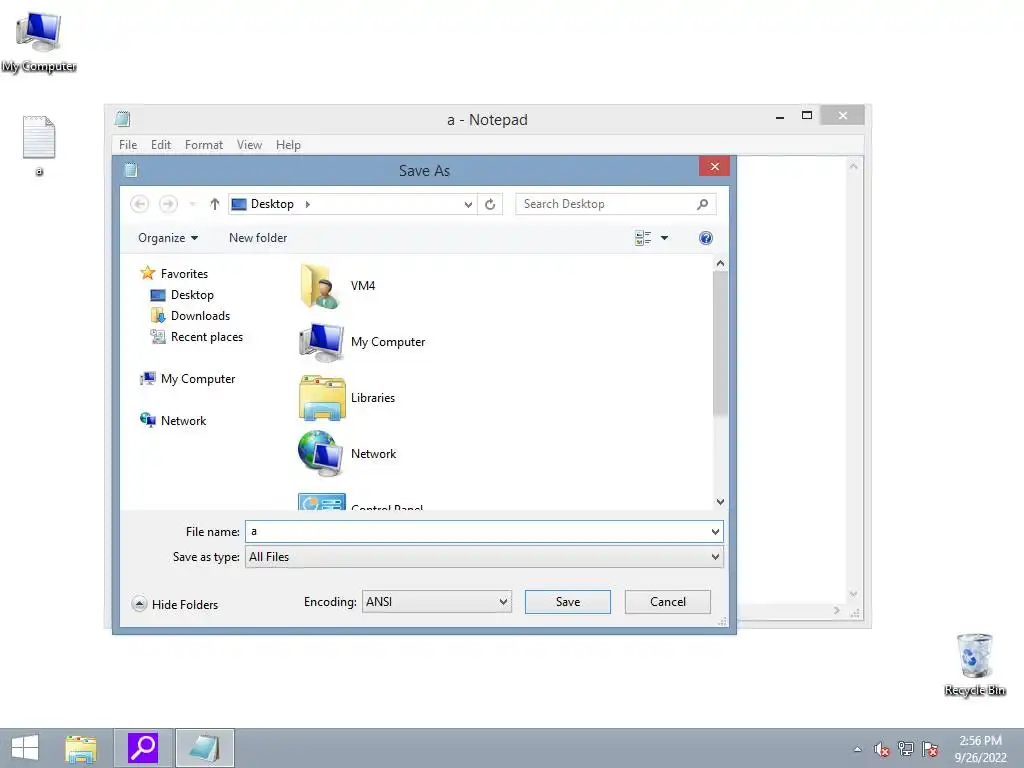Image resolution: width=1024 pixels, height=768 pixels.
Task: Select the Libraries folder icon
Action: [322, 398]
